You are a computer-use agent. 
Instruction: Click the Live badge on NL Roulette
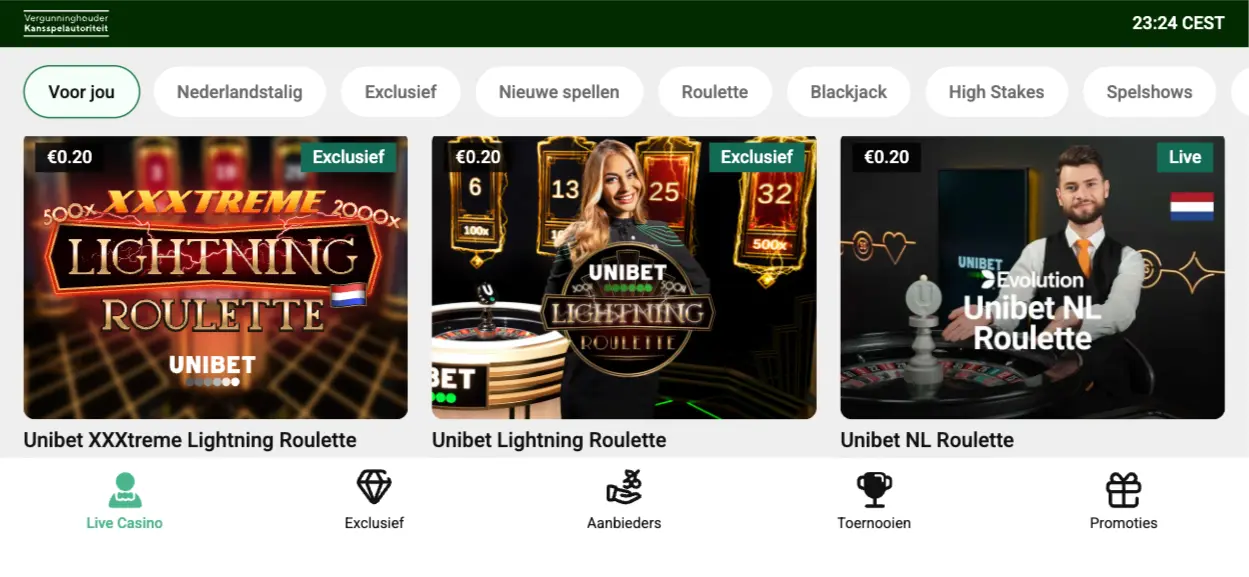(1185, 157)
